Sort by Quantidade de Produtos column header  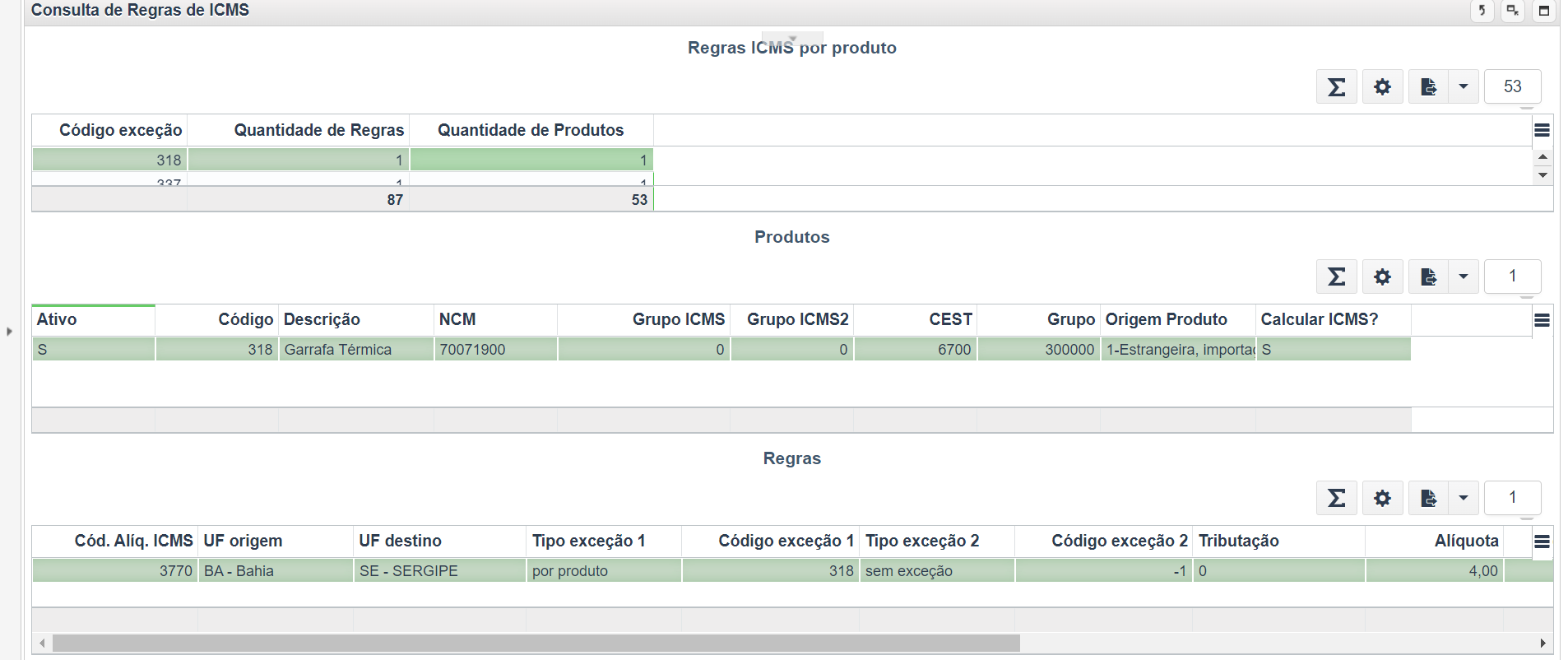531,130
